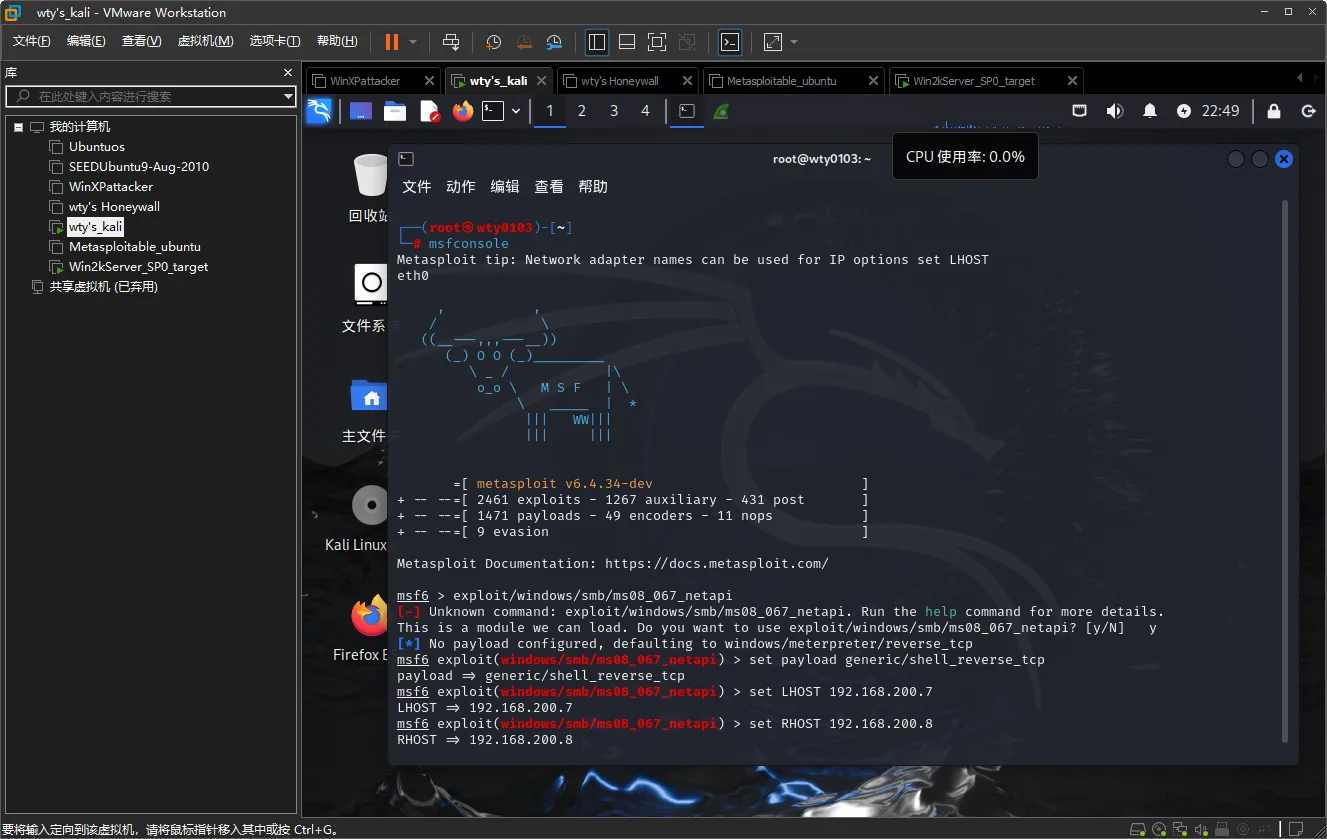The width and height of the screenshot is (1327, 839).
Task: Open the library search dropdown arrow
Action: (288, 97)
